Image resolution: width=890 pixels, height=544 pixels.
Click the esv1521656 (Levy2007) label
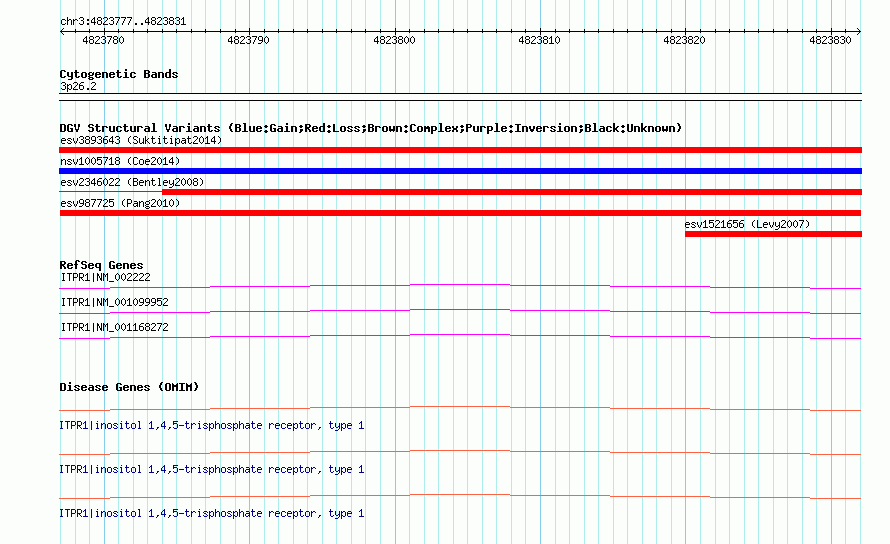click(747, 224)
